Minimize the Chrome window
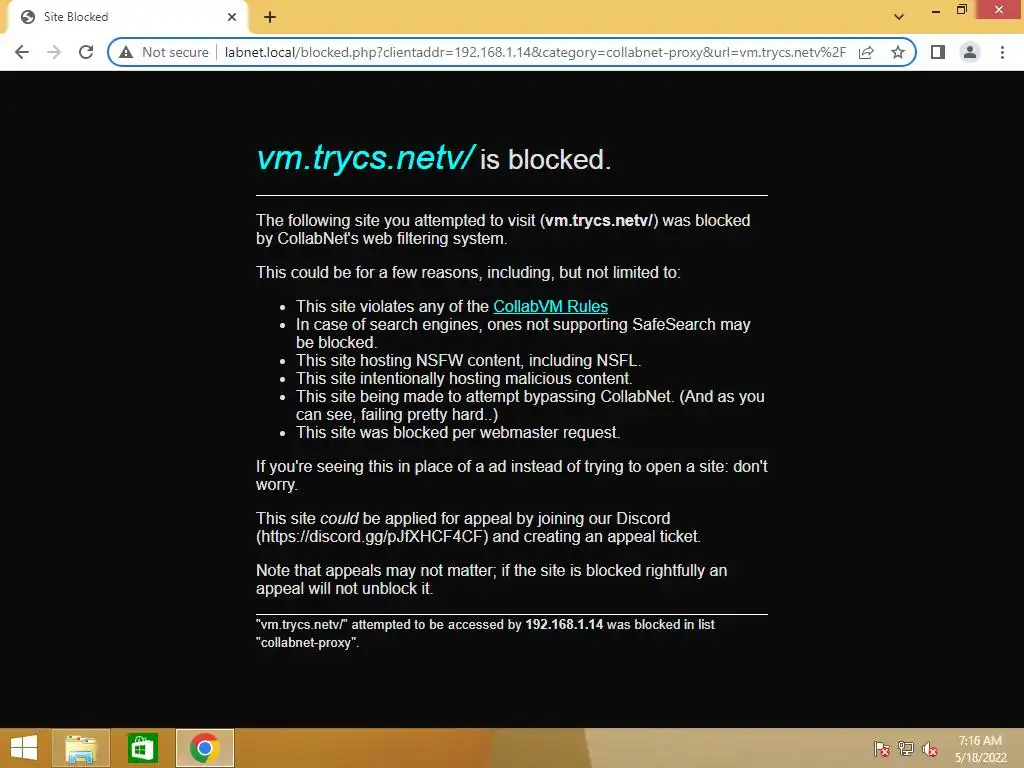This screenshot has width=1024, height=768. (936, 10)
